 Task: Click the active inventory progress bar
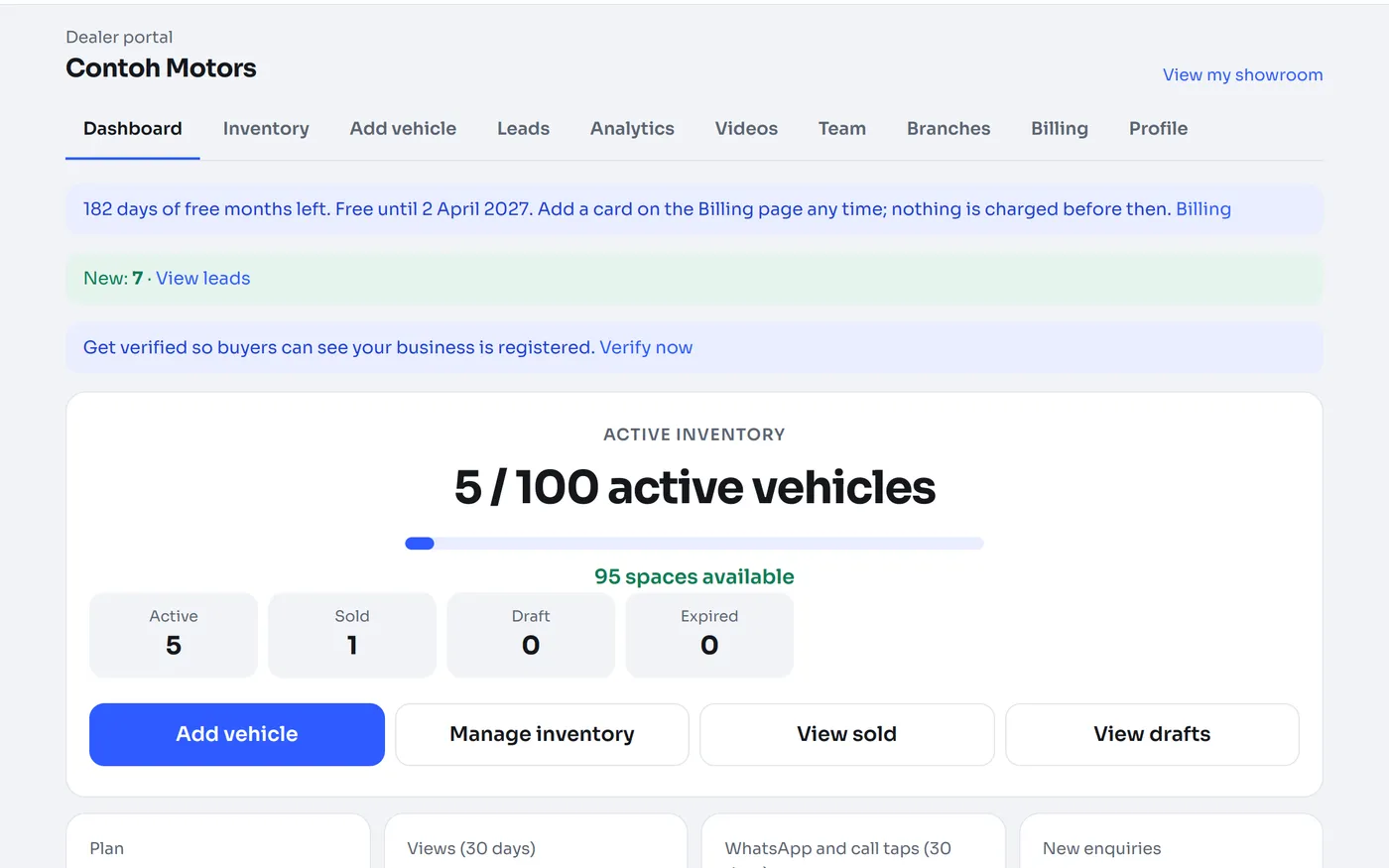coord(694,544)
